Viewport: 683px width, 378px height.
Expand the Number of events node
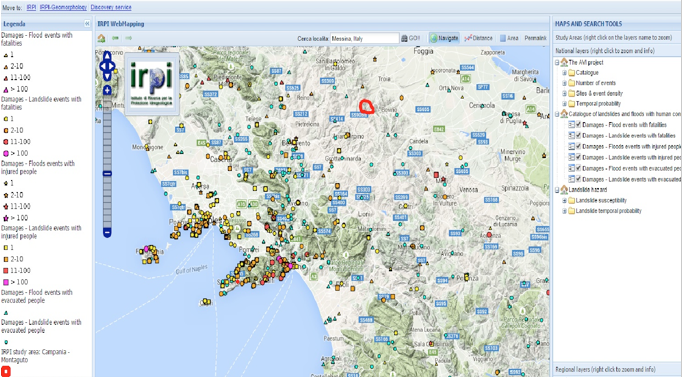[x=565, y=83]
